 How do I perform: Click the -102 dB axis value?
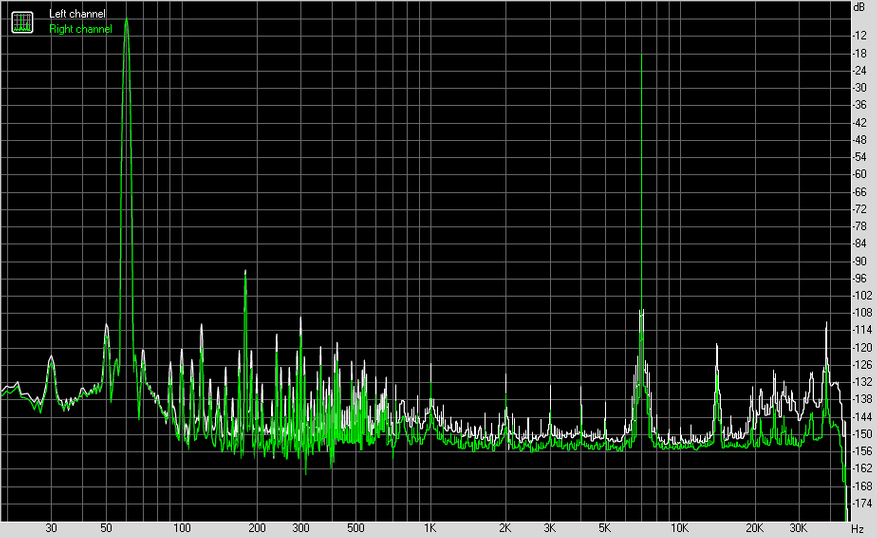[861, 296]
